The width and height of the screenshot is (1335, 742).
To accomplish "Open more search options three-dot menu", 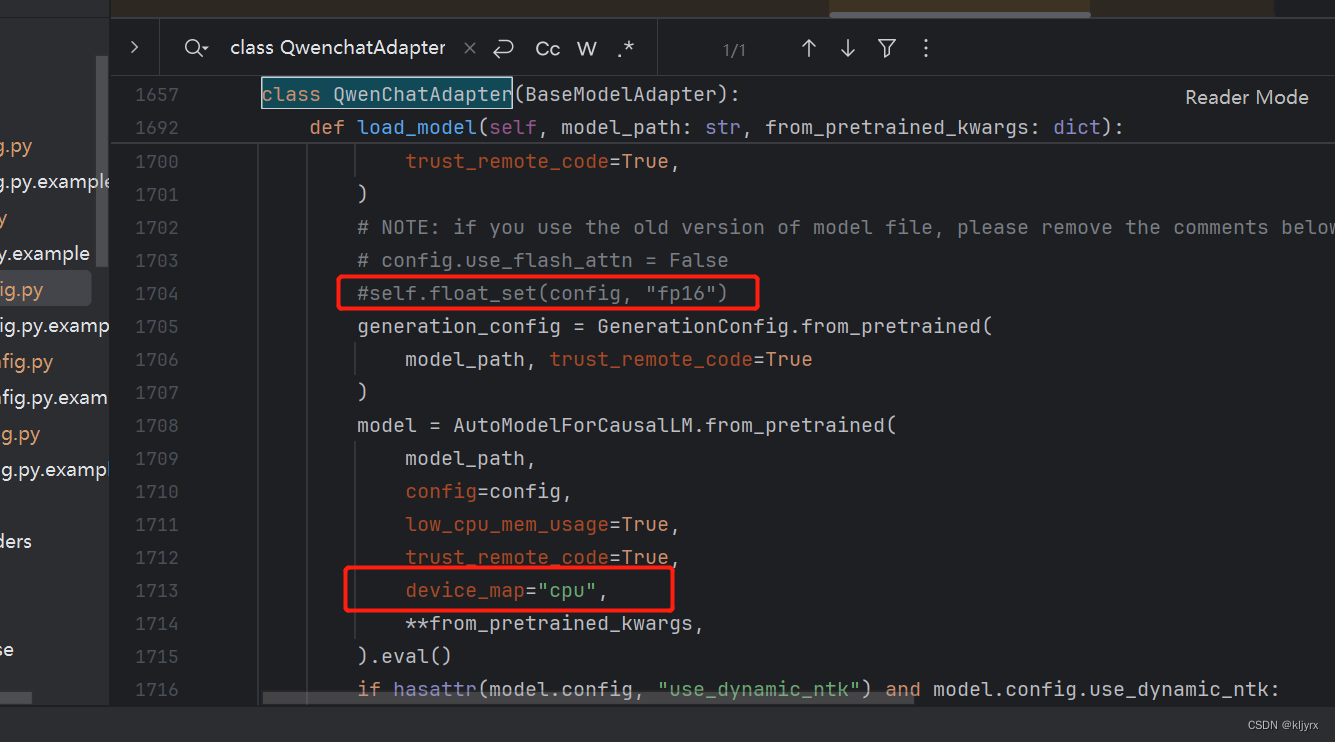I will coord(925,48).
